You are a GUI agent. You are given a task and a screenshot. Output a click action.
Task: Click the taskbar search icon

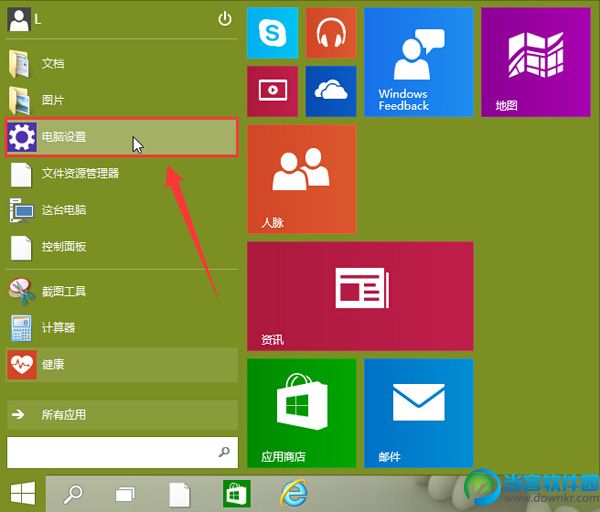click(73, 494)
